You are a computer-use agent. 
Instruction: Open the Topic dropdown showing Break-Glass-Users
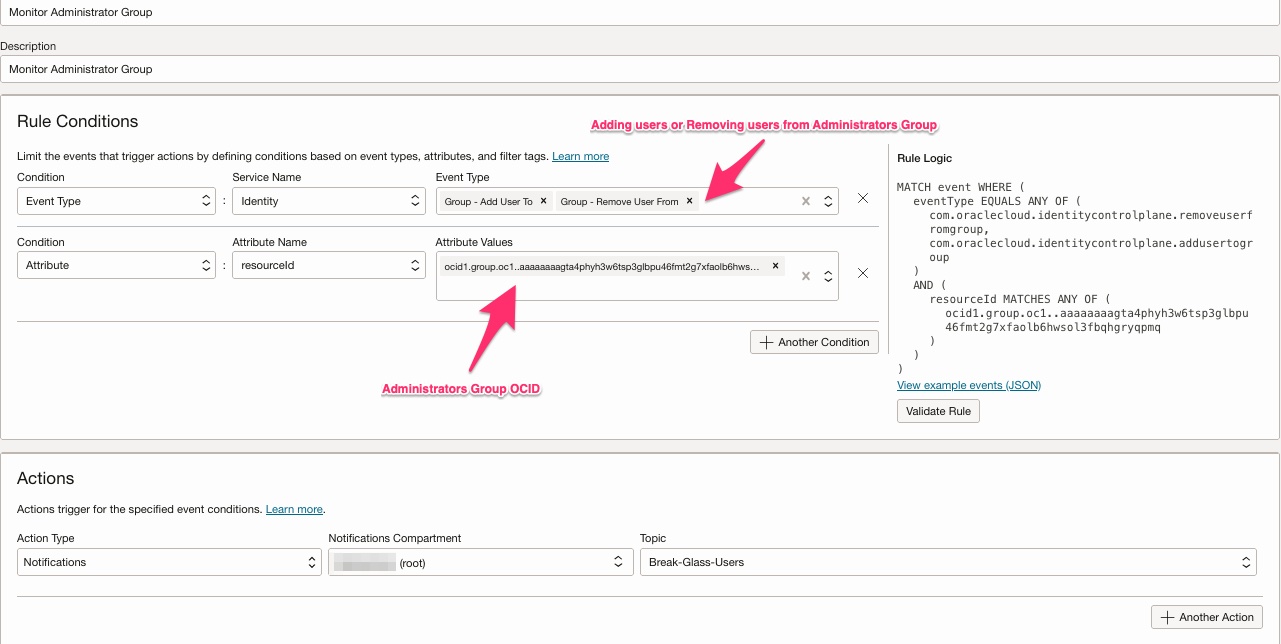(947, 562)
